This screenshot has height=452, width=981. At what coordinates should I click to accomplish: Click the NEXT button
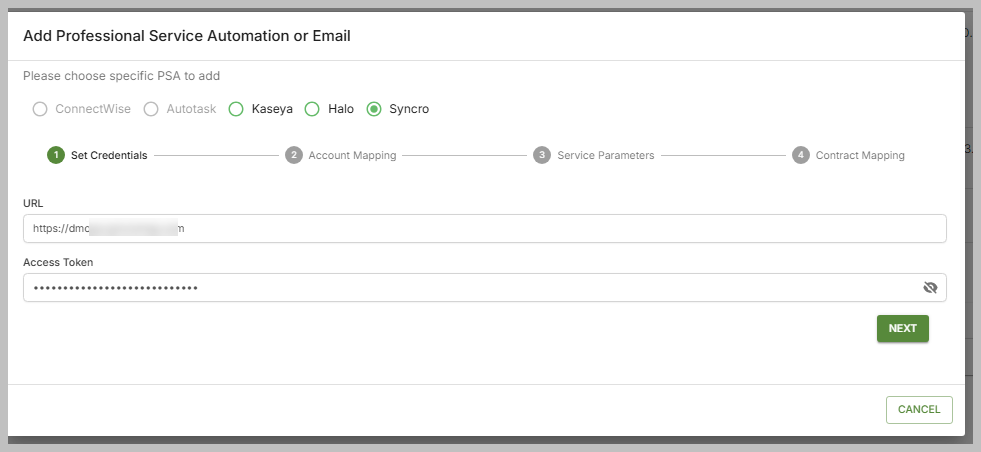[x=903, y=329]
